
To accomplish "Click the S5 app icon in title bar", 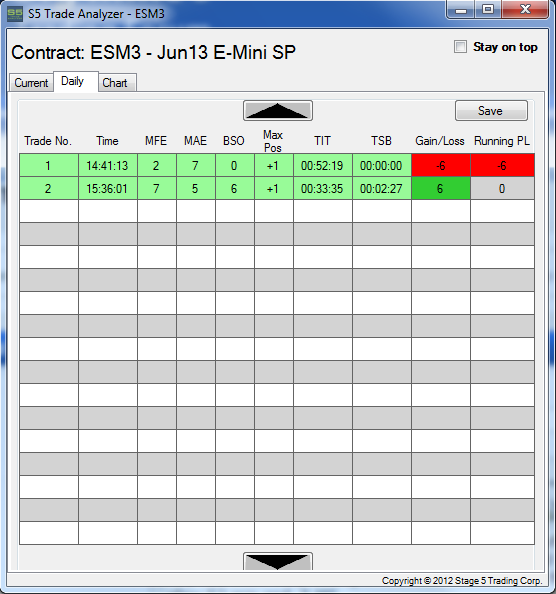I will [x=15, y=14].
